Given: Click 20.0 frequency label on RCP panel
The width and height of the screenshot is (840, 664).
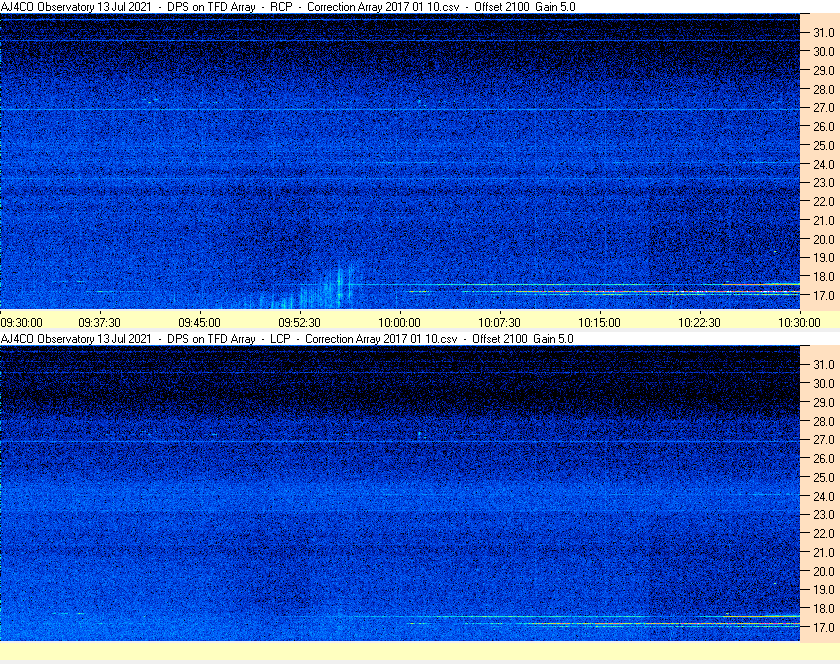Looking at the screenshot, I should 824,239.
